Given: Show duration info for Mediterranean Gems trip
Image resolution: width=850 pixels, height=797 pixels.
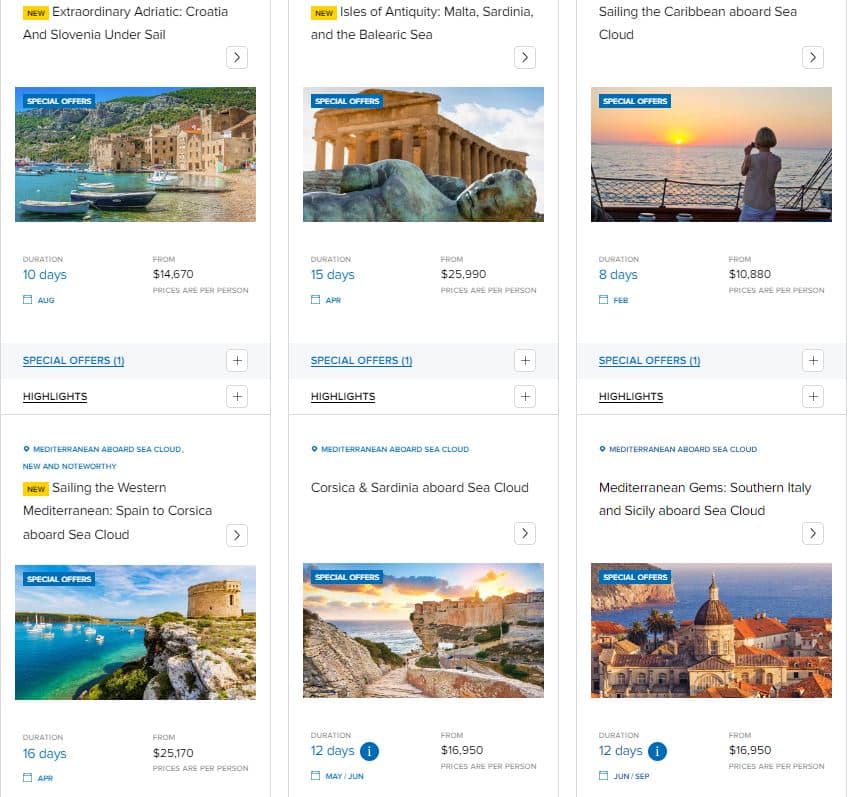Looking at the screenshot, I should pos(657,751).
